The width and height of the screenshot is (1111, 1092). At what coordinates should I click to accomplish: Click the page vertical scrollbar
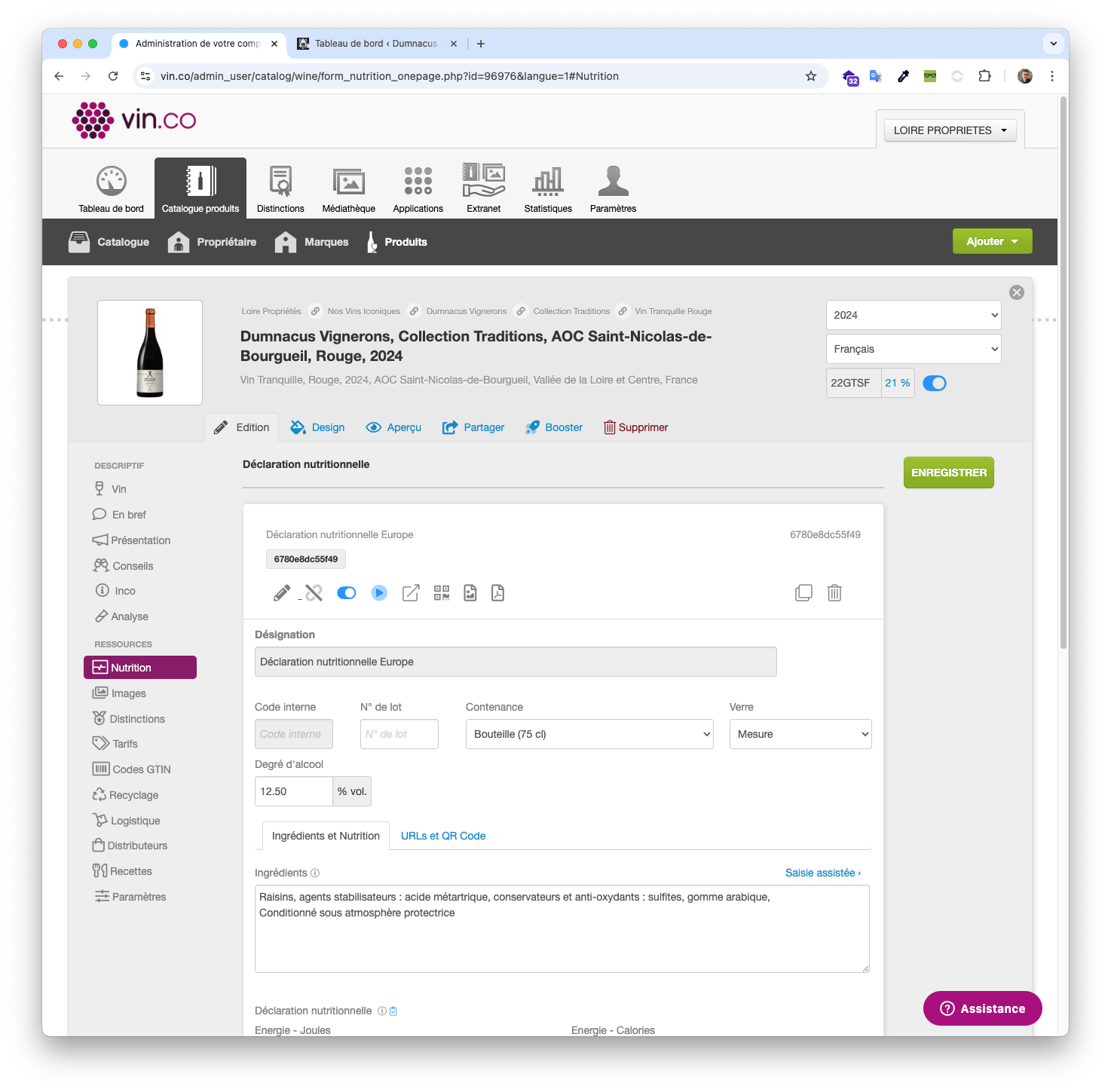point(1064,373)
